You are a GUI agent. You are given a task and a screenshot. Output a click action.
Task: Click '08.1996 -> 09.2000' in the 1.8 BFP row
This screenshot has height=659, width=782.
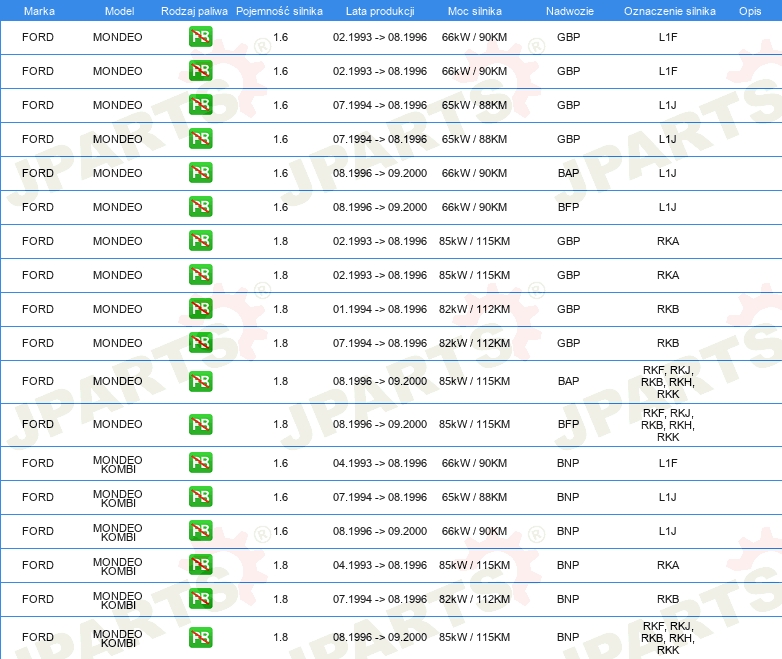click(380, 424)
